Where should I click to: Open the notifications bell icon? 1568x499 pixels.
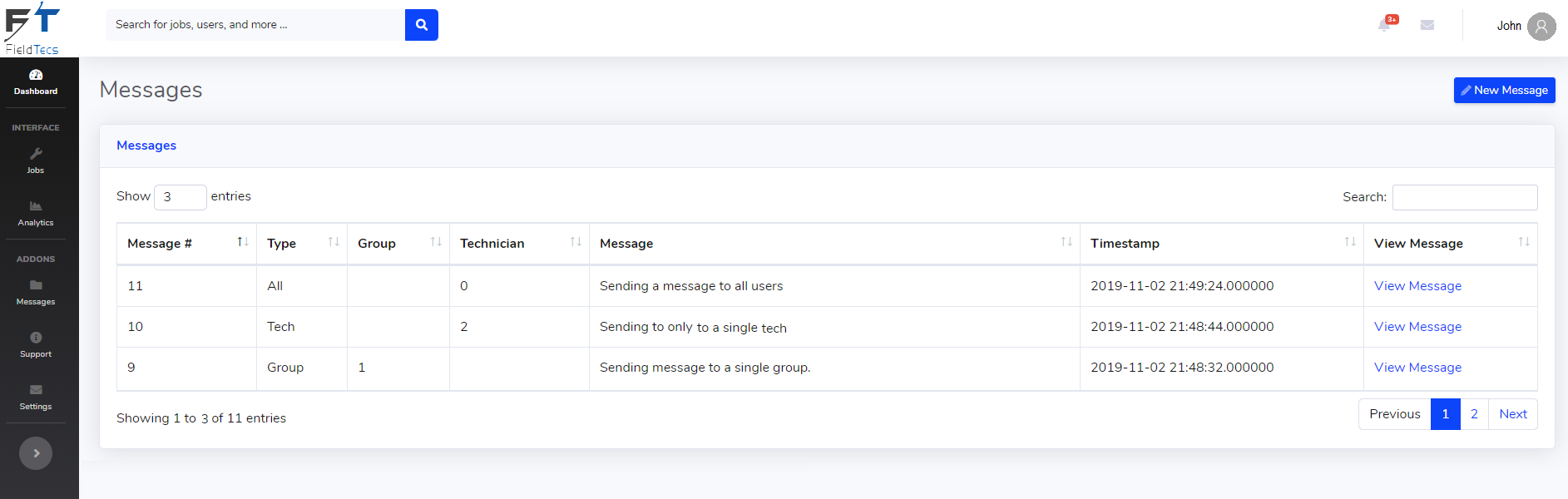[x=1384, y=25]
